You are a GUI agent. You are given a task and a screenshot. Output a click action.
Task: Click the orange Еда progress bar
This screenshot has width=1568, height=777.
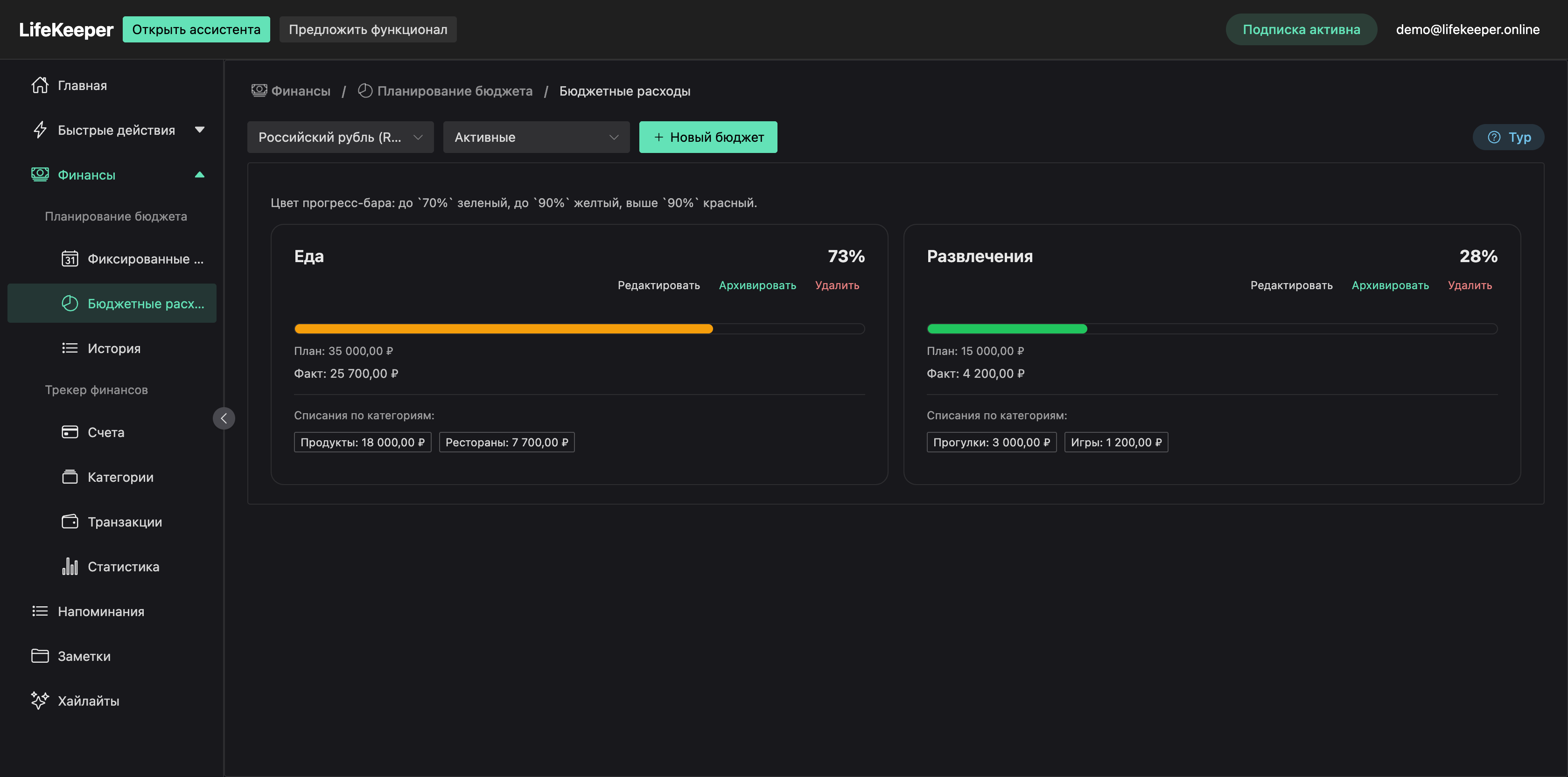503,329
